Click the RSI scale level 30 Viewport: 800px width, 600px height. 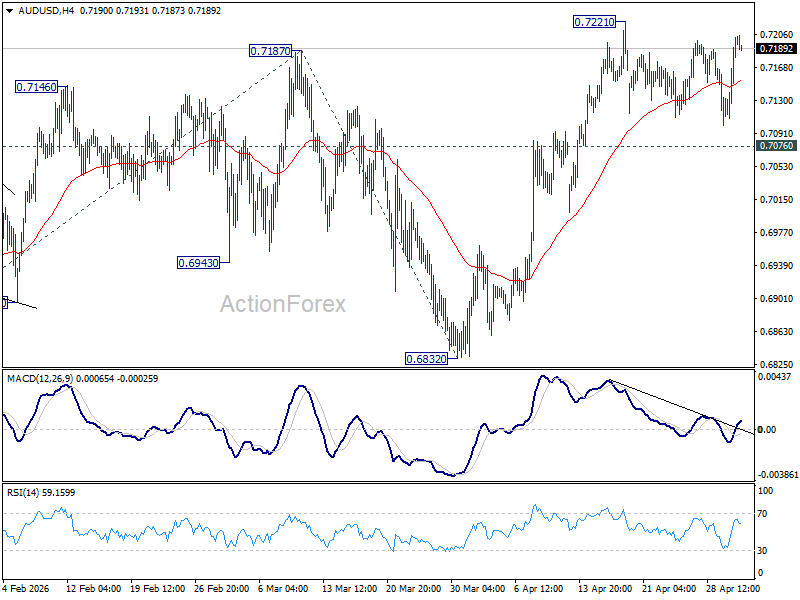762,551
